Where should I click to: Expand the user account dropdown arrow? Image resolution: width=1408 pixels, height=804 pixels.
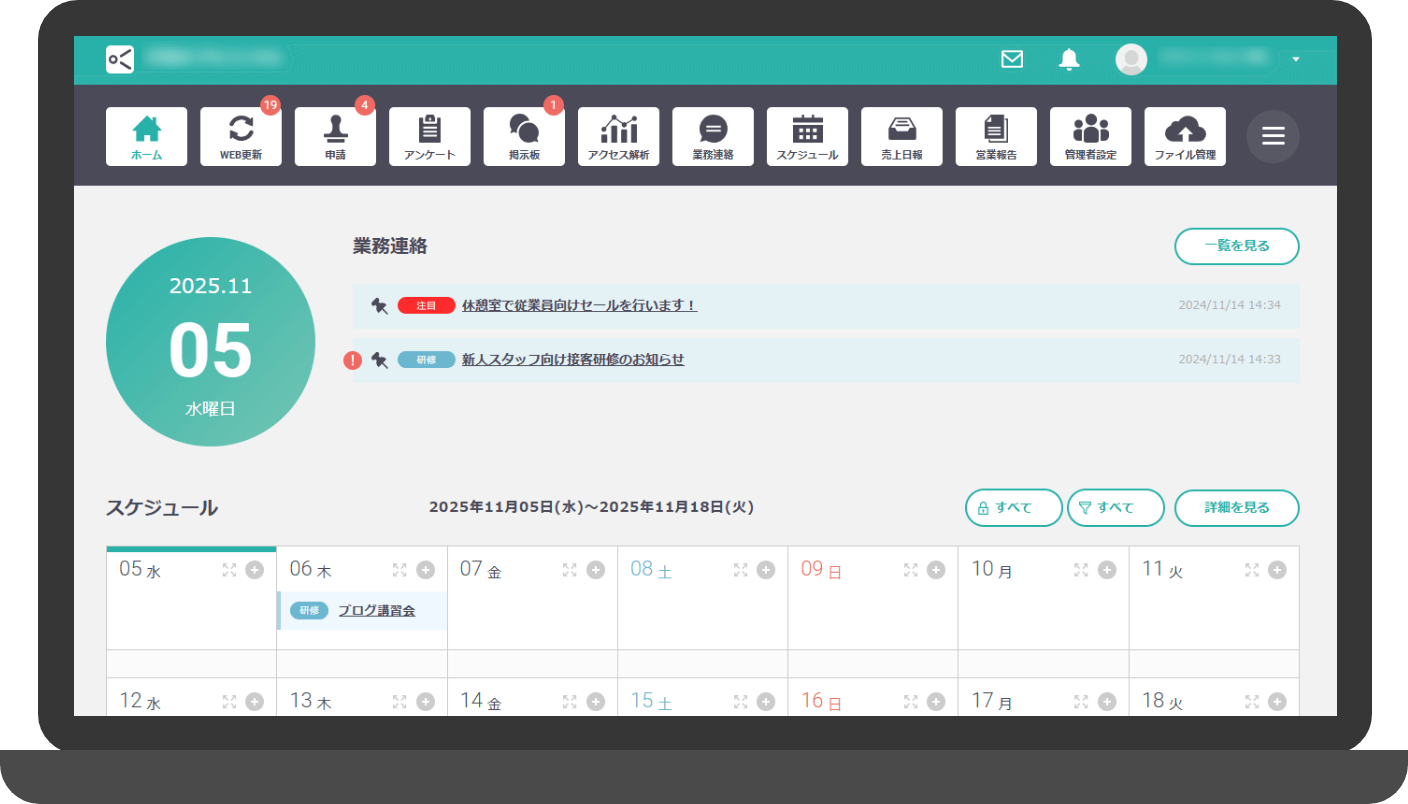[1296, 60]
